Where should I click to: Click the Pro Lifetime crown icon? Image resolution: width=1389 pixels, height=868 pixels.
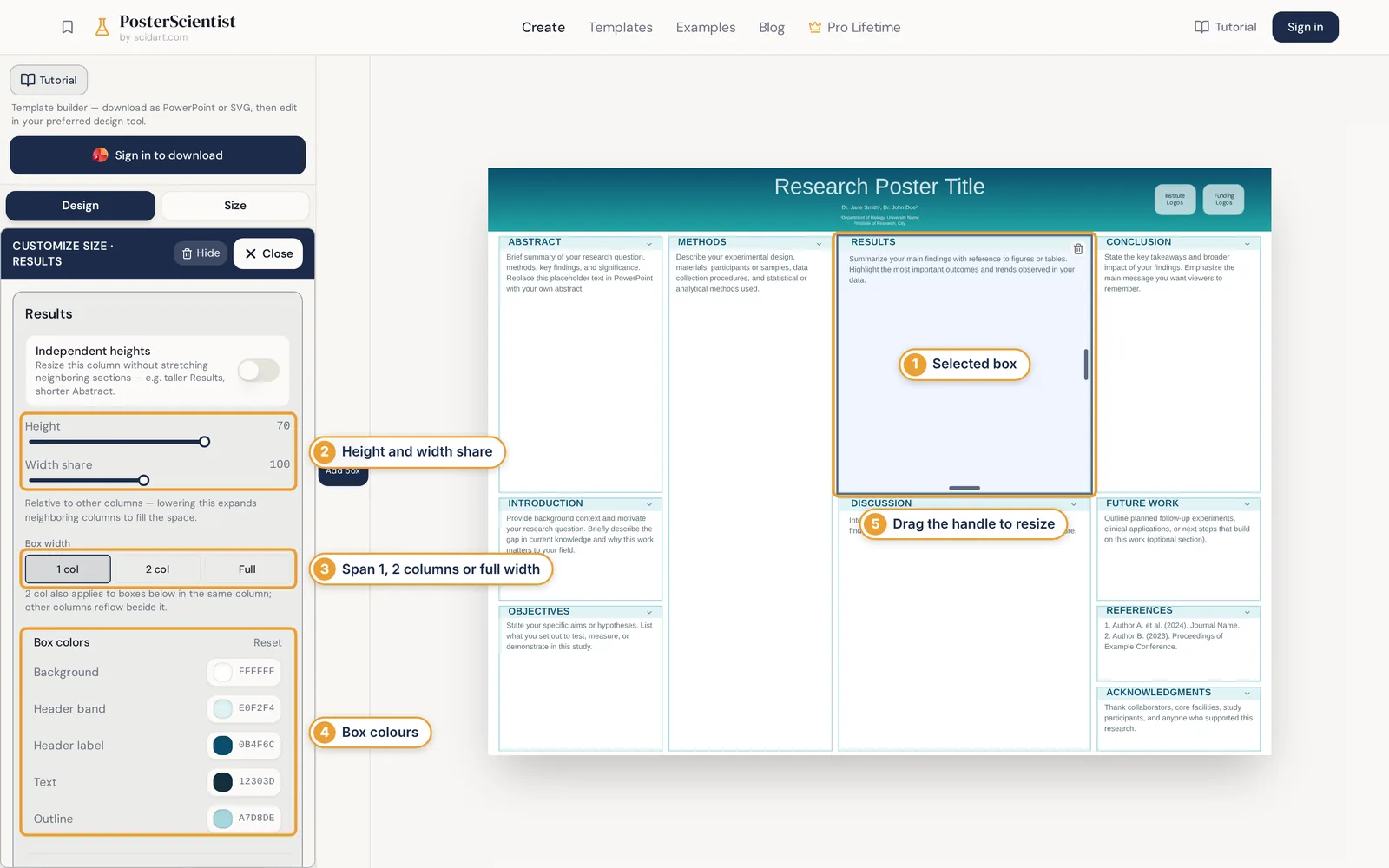point(815,27)
